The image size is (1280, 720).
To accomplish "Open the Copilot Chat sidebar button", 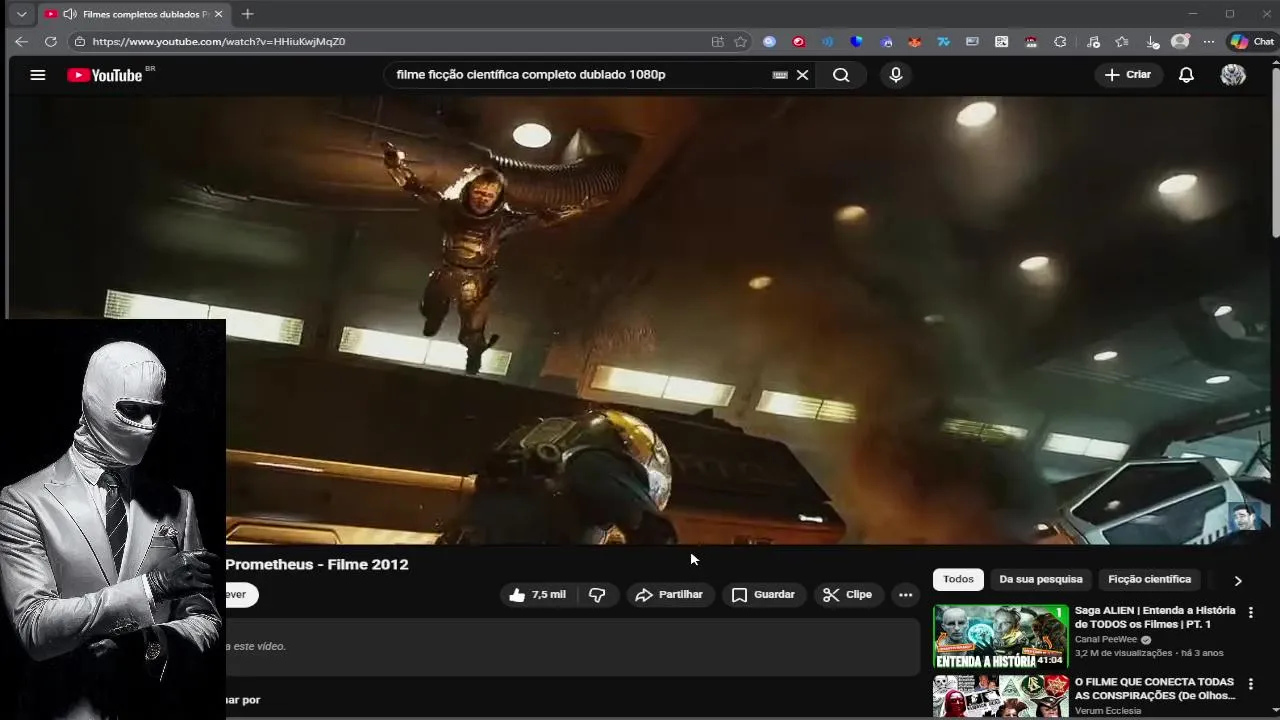I will [x=1252, y=41].
